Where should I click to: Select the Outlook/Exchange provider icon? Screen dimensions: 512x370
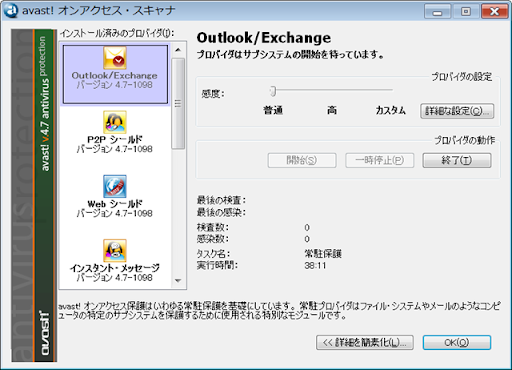[115, 58]
